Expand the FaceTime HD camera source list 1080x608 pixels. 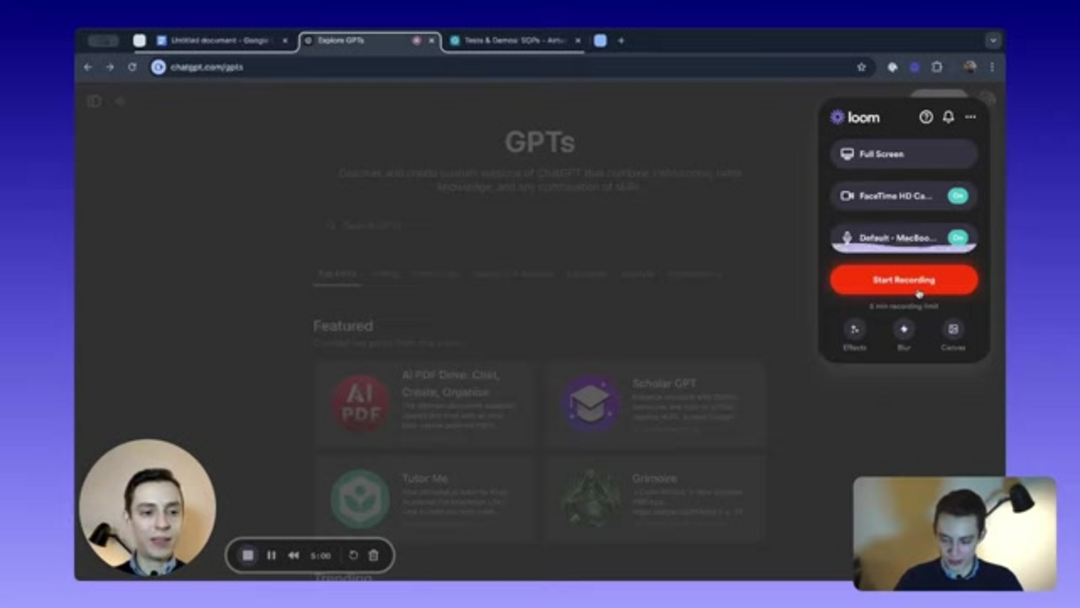tap(885, 196)
